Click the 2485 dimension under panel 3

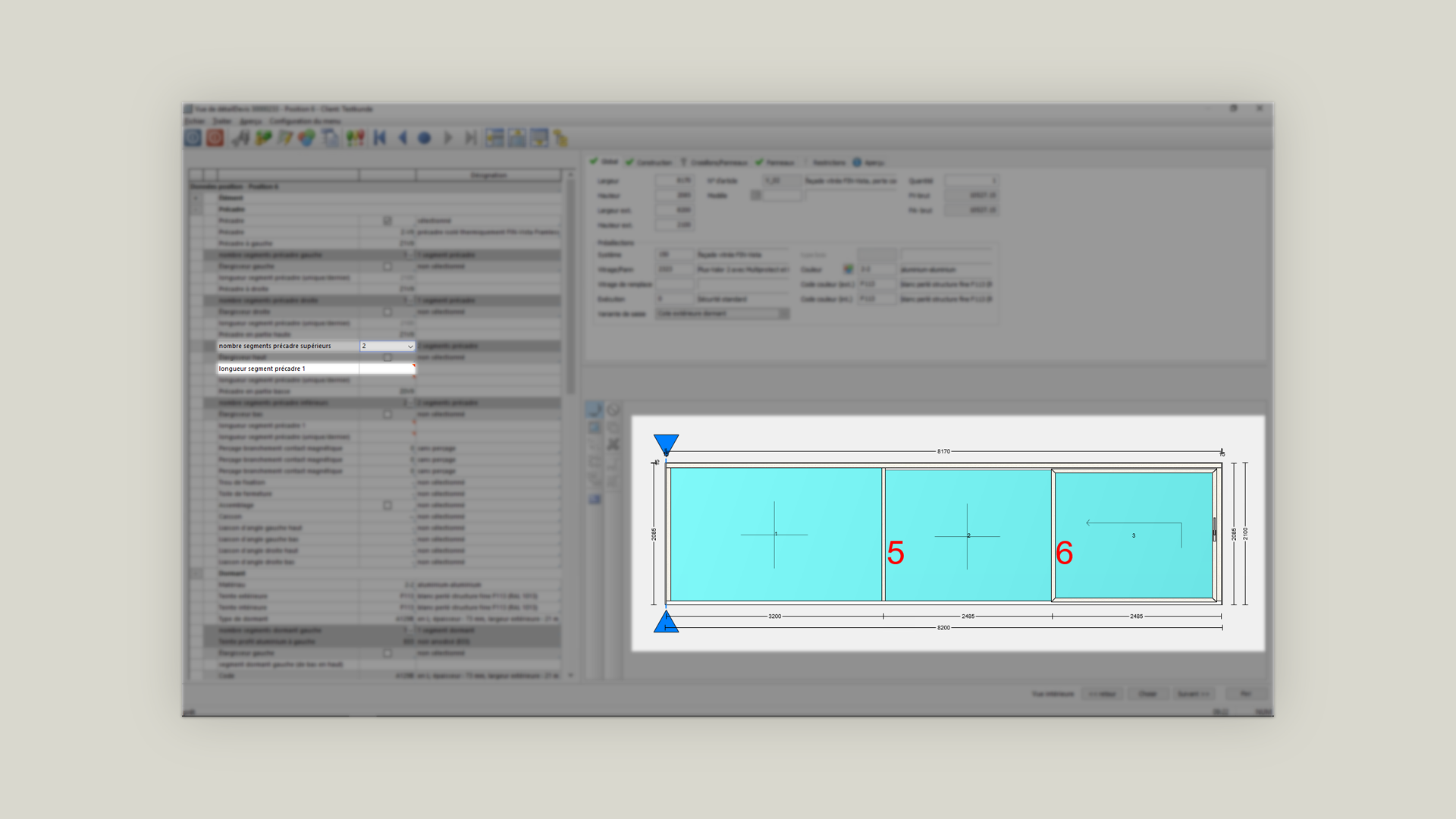click(x=1136, y=617)
